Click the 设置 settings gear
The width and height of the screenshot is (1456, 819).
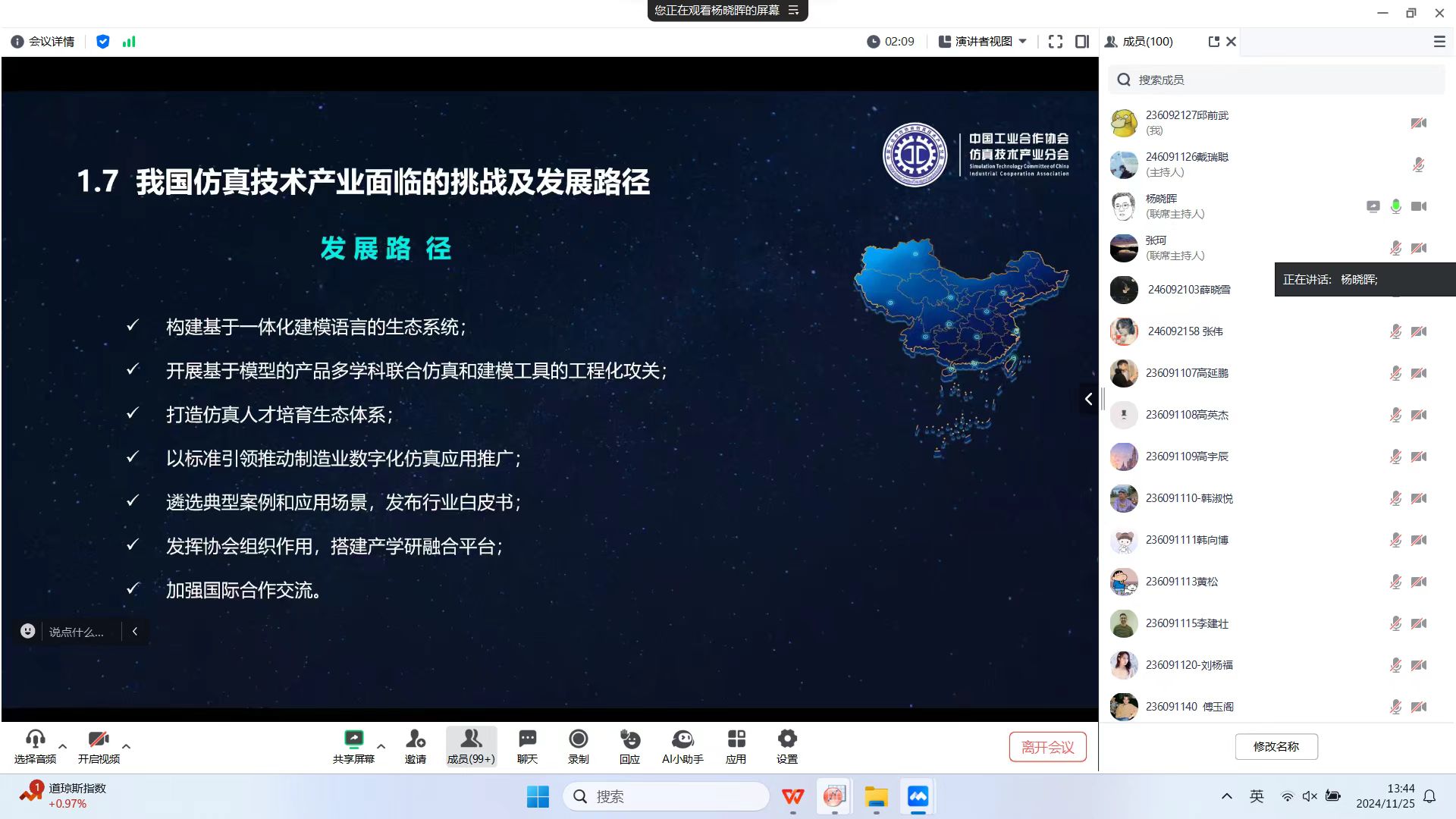point(787,740)
